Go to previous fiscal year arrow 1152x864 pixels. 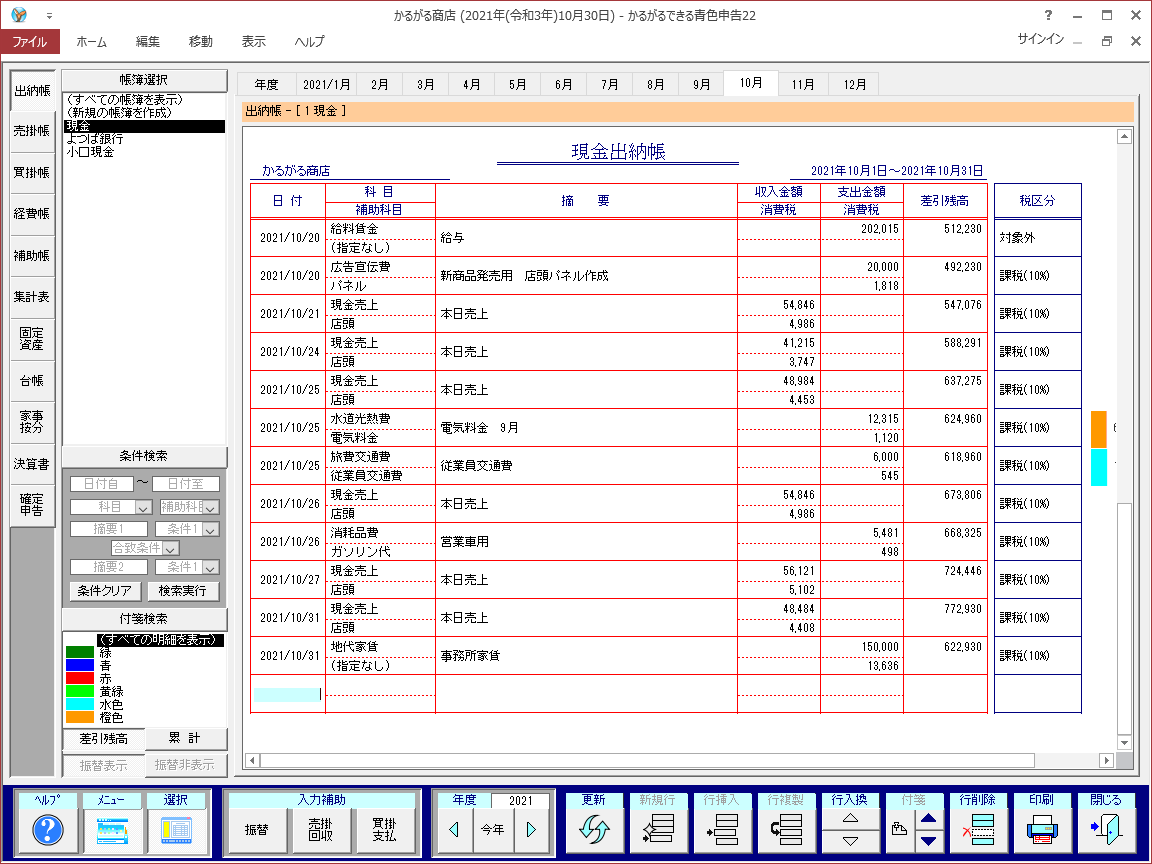[x=453, y=830]
